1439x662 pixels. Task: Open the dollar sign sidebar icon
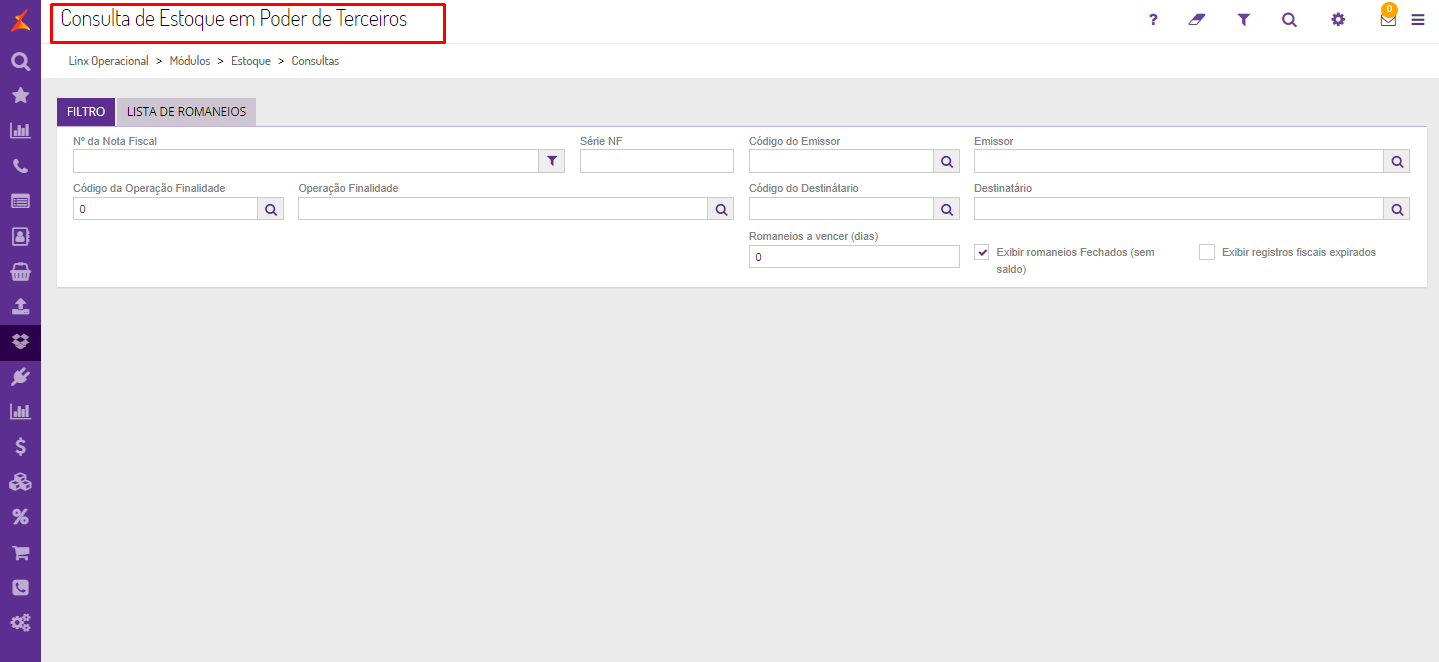(x=20, y=447)
